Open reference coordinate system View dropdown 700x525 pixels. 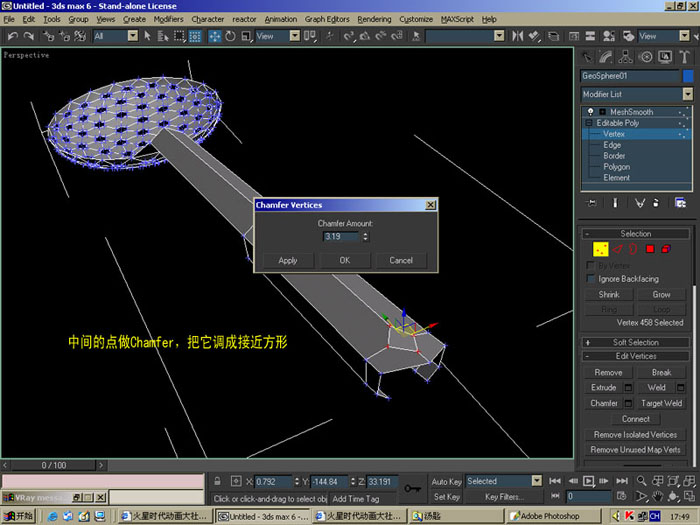[x=295, y=36]
